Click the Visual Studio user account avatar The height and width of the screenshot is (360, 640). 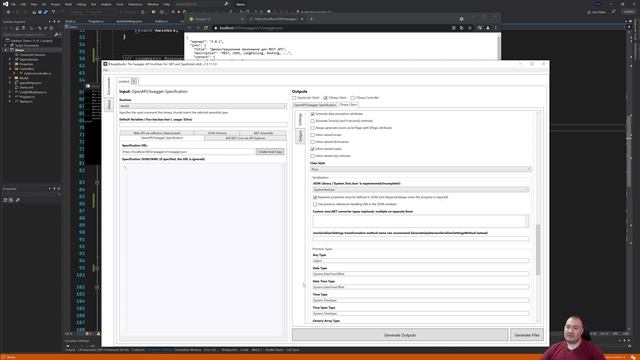pyautogui.click(x=598, y=4)
